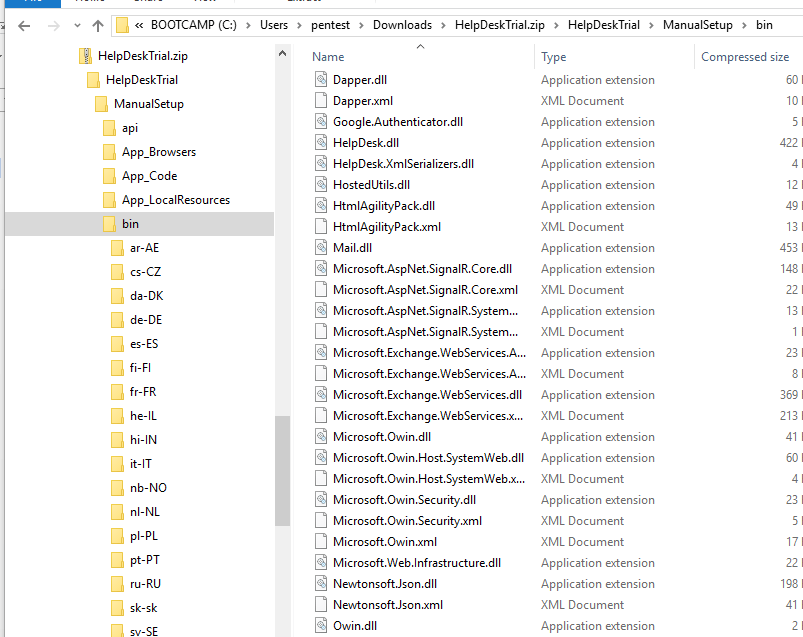Expand the breadcrumb overflow chevron before BOOTCAMP
This screenshot has width=803, height=637.
pyautogui.click(x=139, y=25)
